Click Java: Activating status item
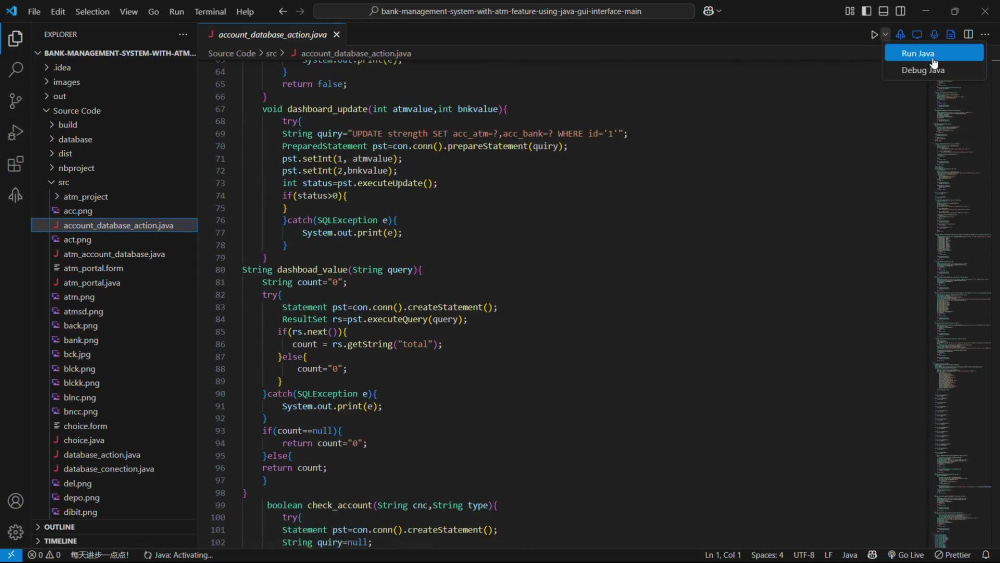The height and width of the screenshot is (563, 1000). [x=178, y=555]
